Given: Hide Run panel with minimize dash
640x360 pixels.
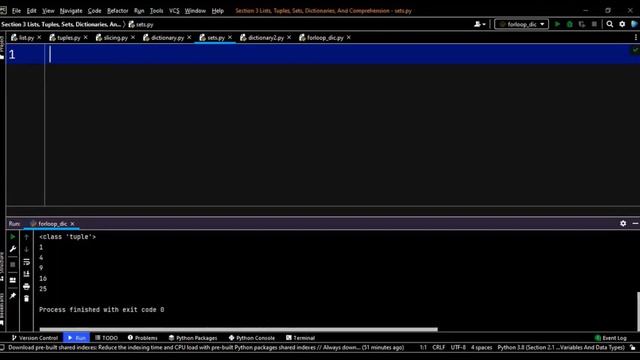Looking at the screenshot, I should pos(635,223).
